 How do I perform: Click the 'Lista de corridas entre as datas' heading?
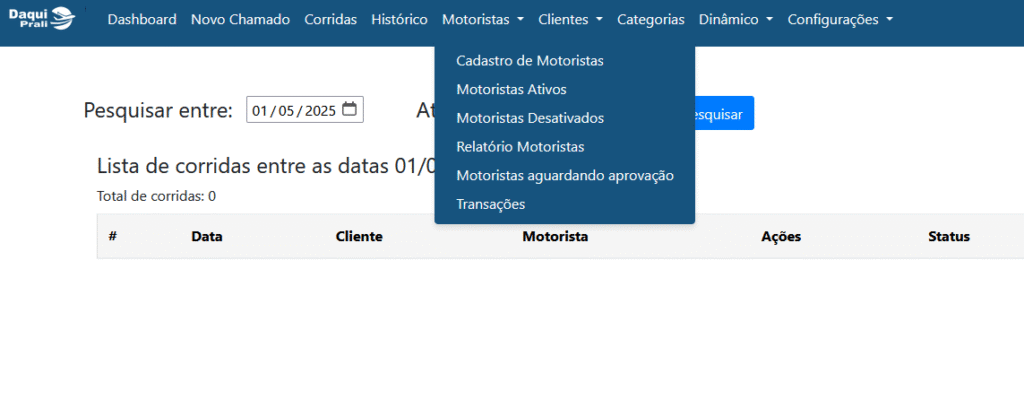tap(266, 166)
